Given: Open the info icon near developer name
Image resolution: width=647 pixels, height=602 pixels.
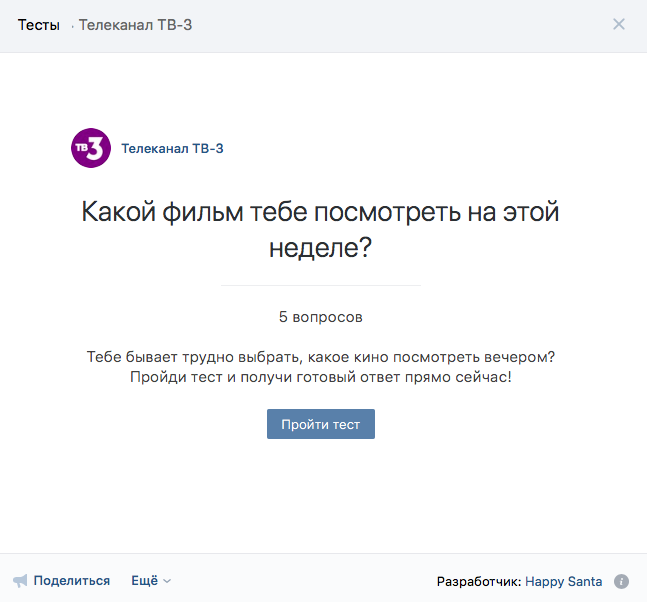Looking at the screenshot, I should click(x=621, y=581).
